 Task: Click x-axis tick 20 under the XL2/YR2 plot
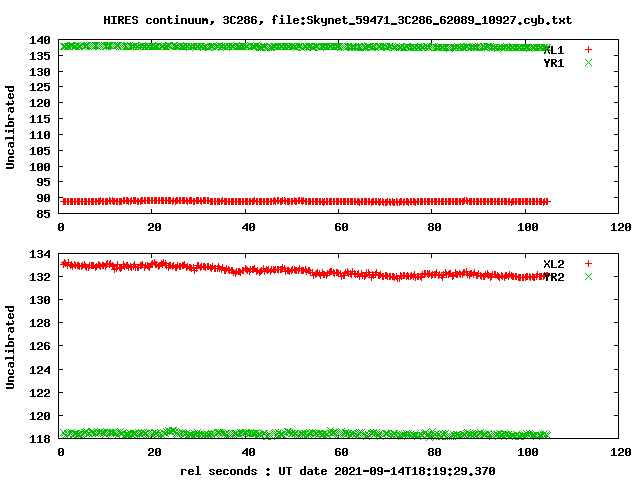(x=155, y=452)
